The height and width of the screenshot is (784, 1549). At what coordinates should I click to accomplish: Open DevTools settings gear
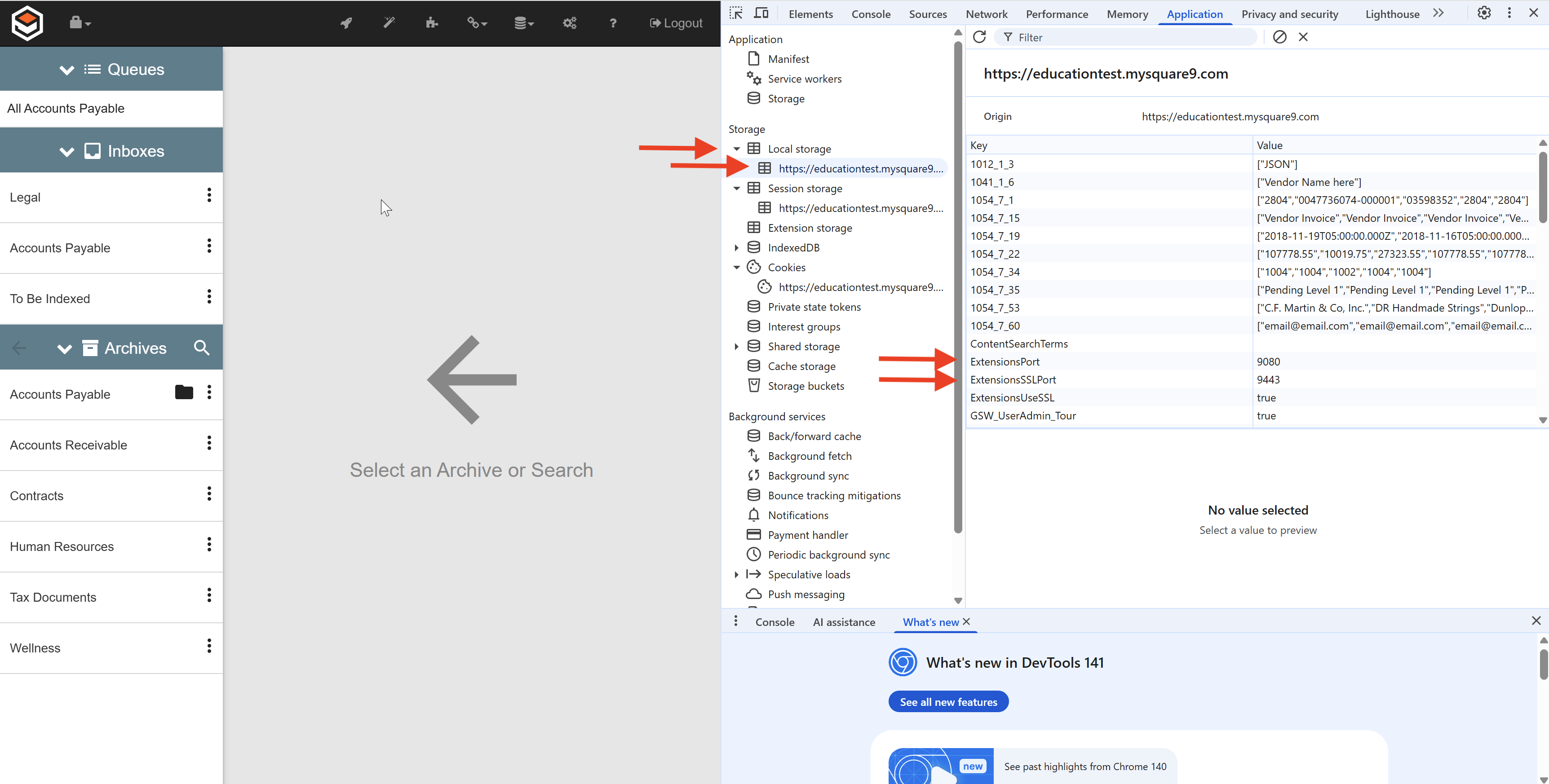coord(1483,13)
